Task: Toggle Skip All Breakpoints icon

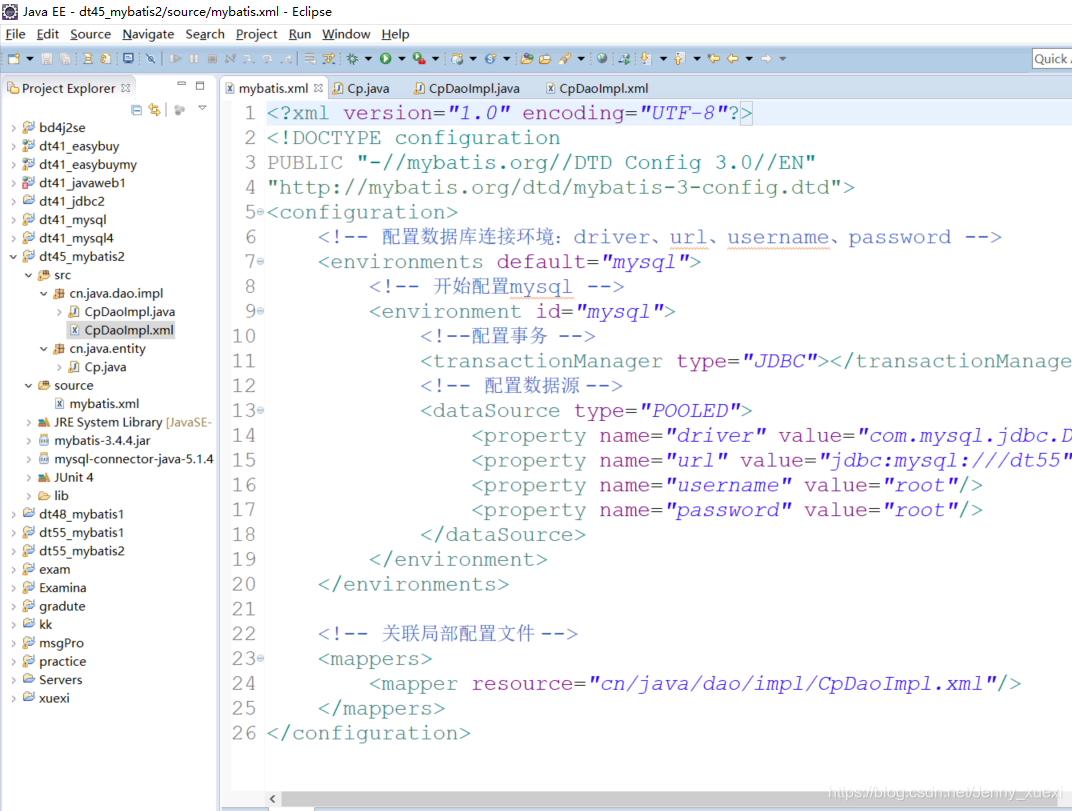Action: 150,59
